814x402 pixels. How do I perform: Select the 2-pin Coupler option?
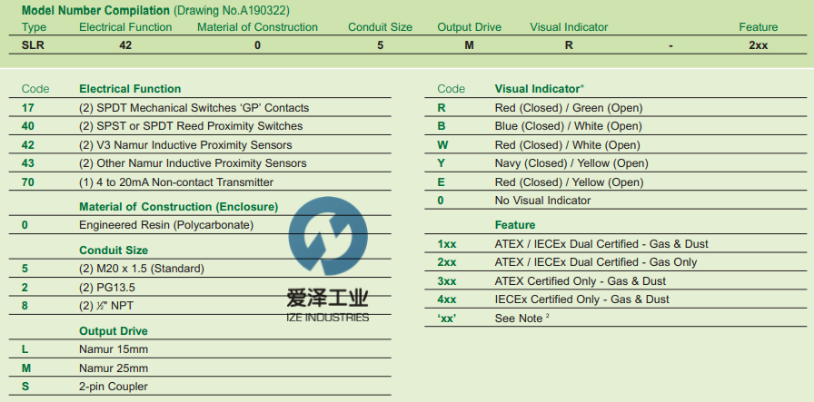point(113,387)
